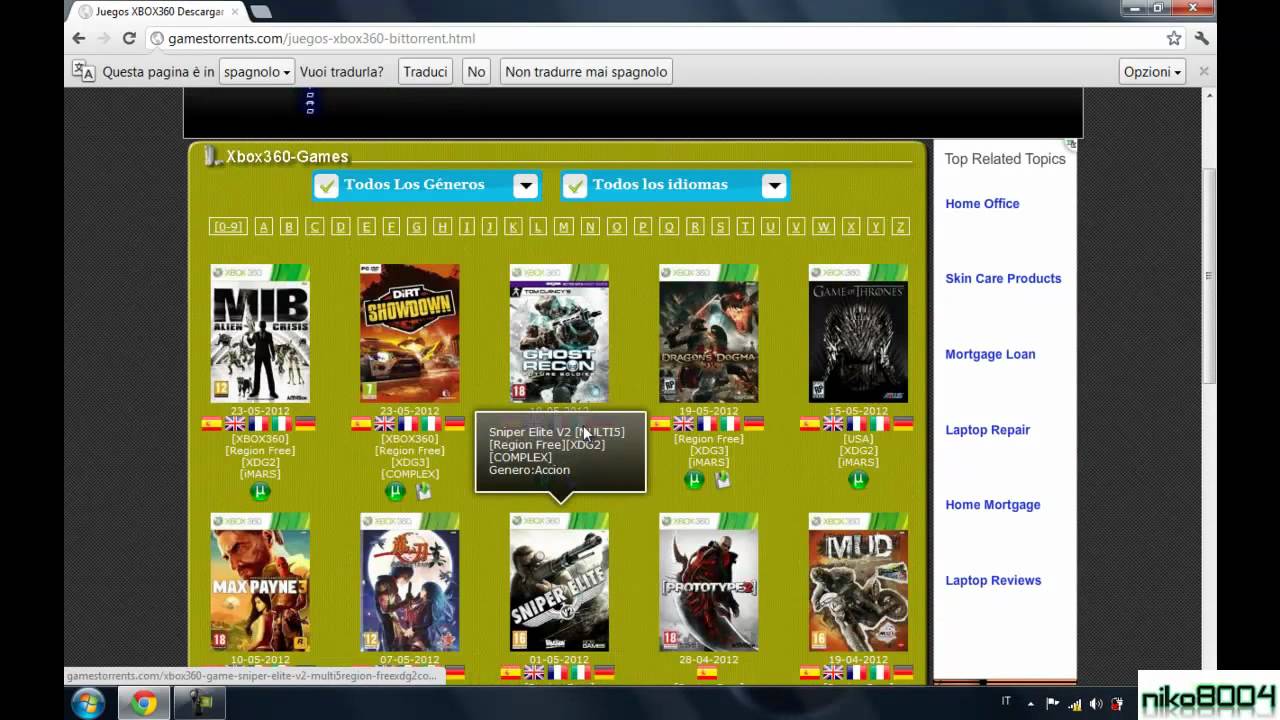Open a new tab with the tab-strip button
The height and width of the screenshot is (720, 1280).
(260, 12)
